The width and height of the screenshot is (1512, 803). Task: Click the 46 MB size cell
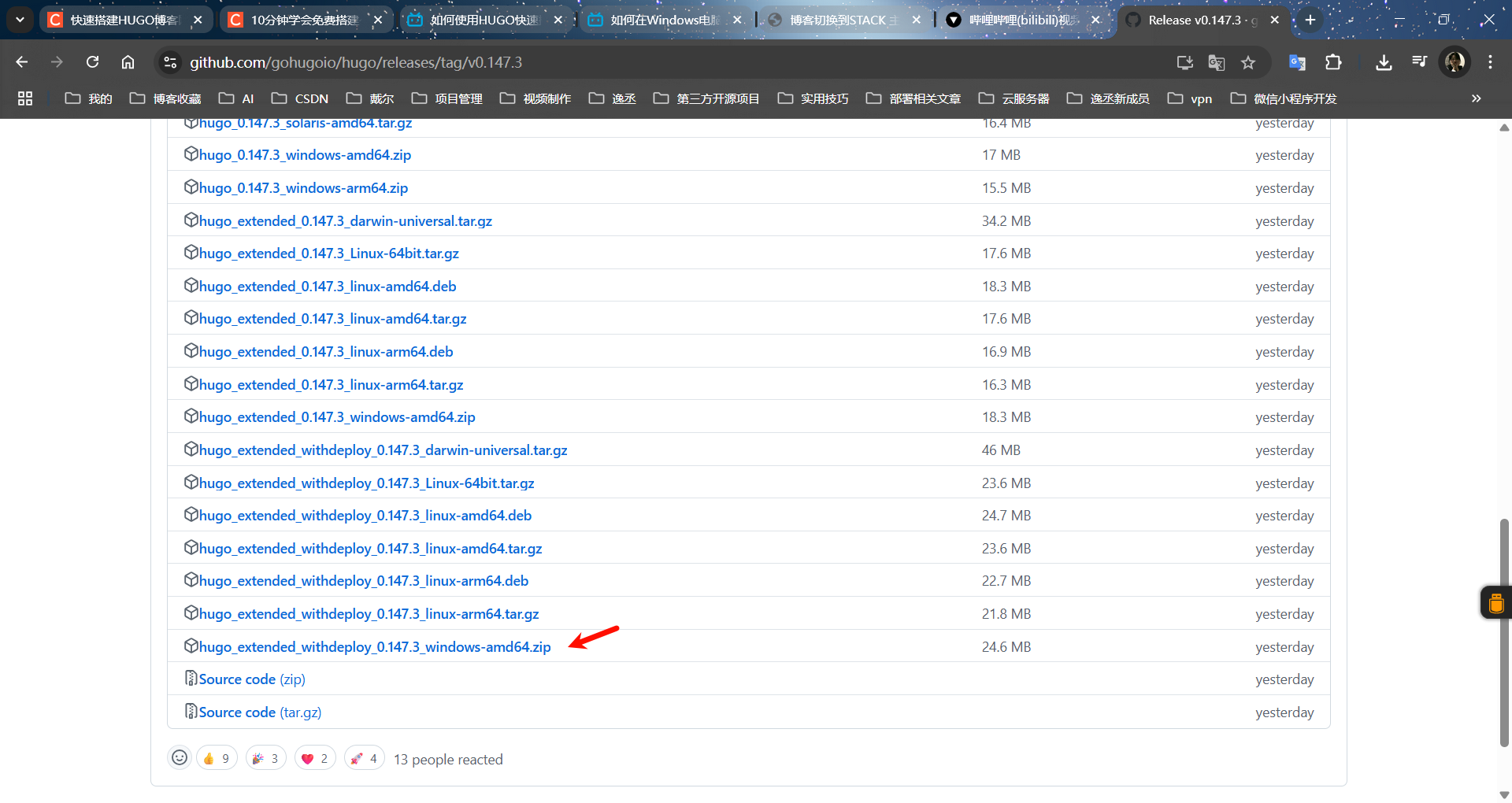coord(1001,450)
